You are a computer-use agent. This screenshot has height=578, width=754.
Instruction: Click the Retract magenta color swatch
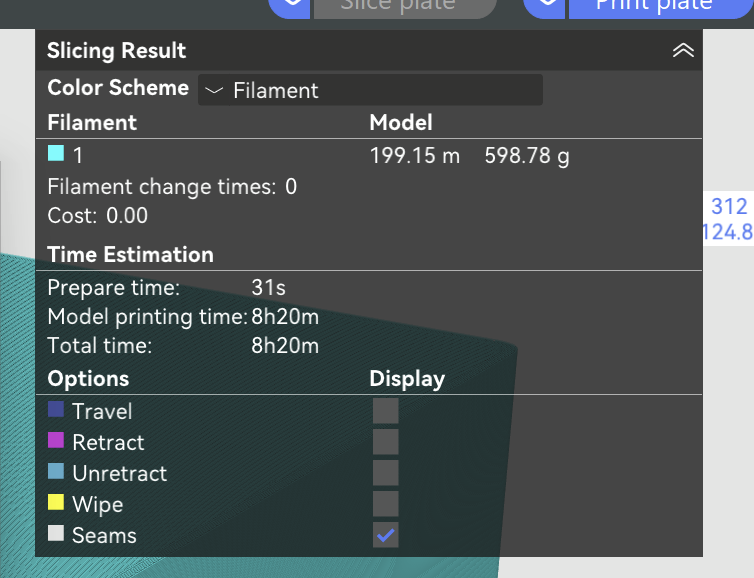(56, 440)
